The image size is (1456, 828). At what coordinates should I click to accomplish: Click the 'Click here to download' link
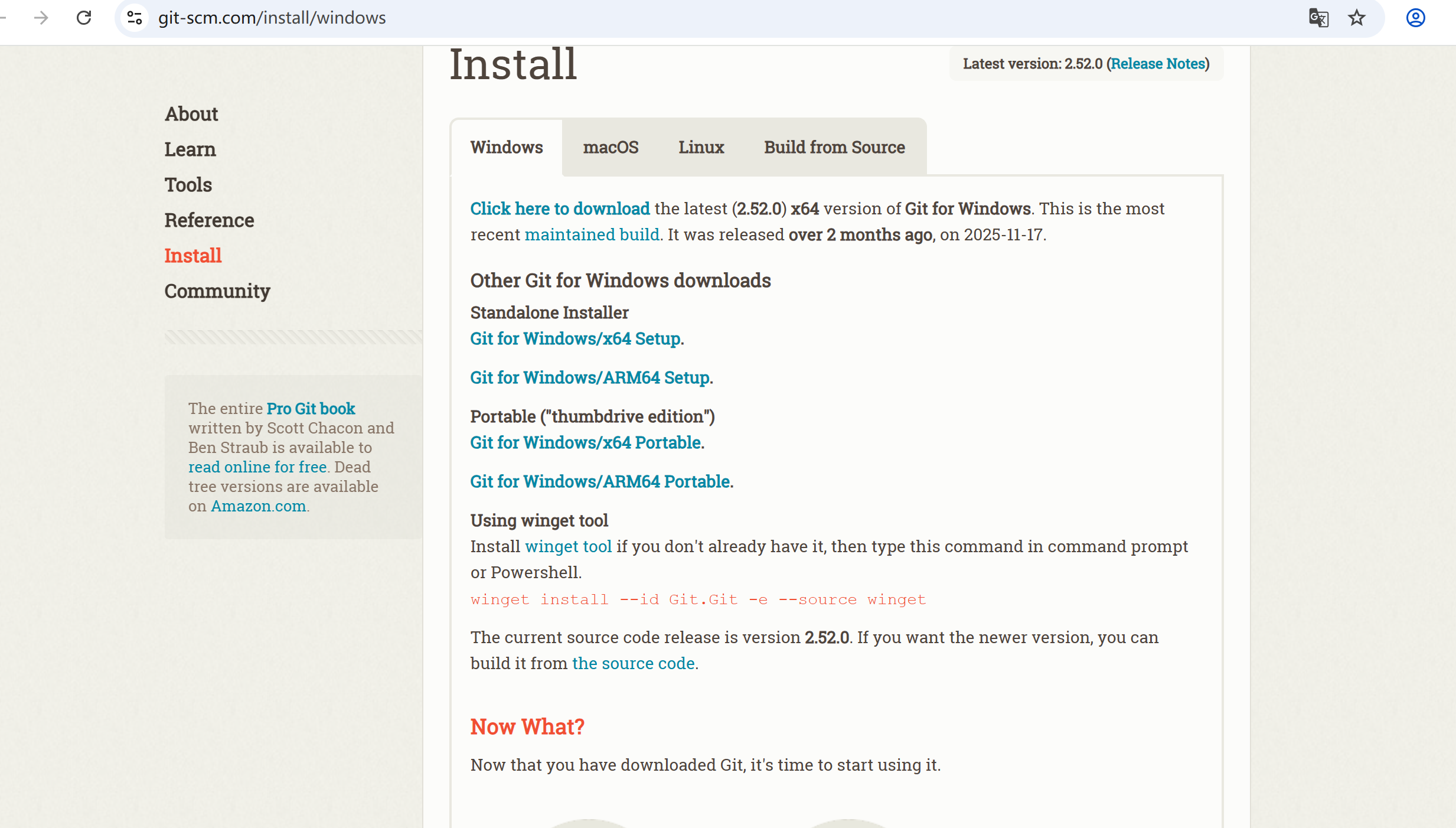559,208
